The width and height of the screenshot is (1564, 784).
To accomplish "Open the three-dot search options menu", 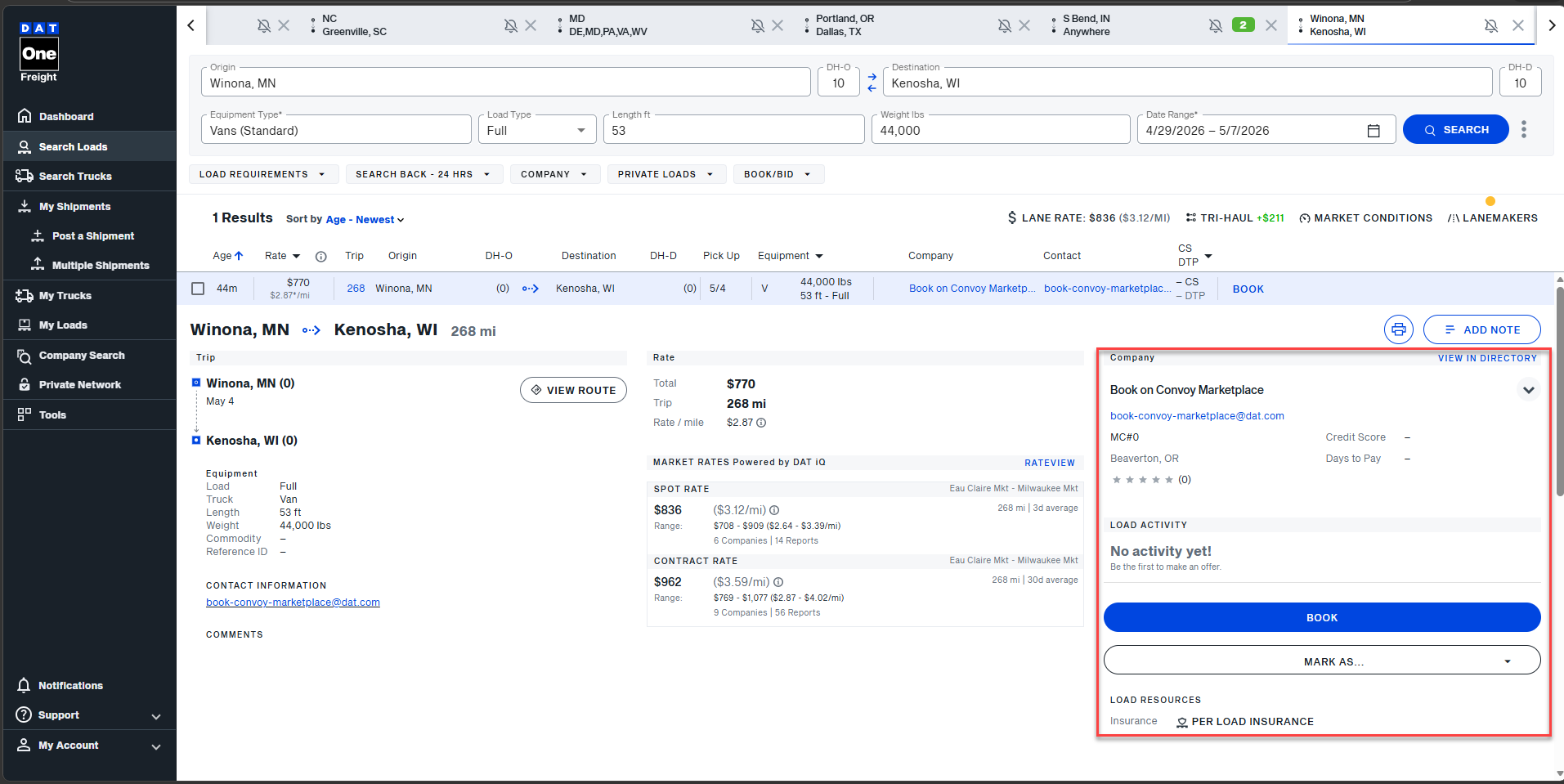I will (x=1523, y=130).
